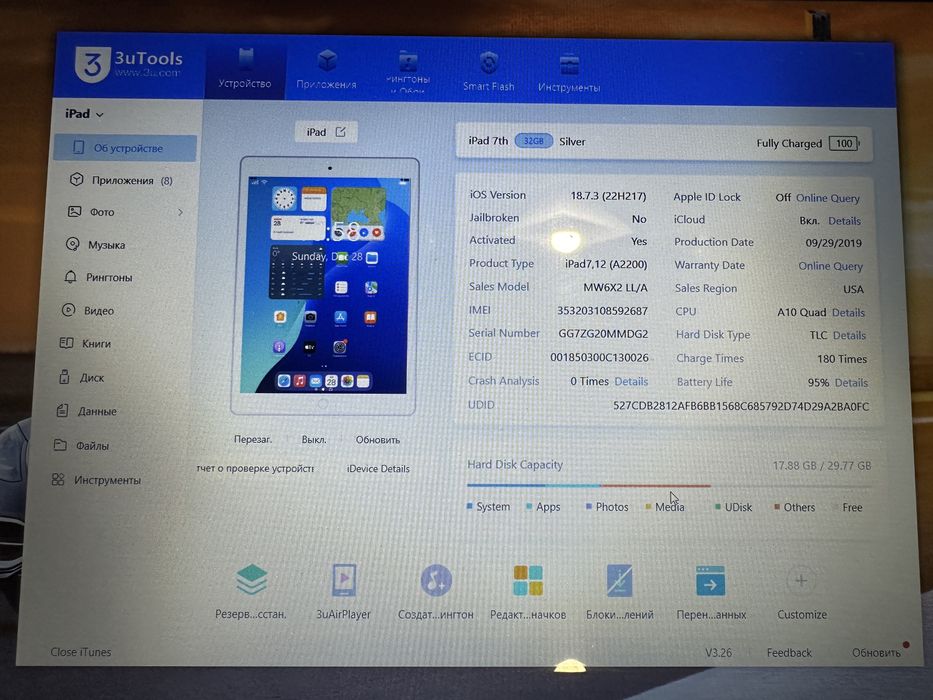The width and height of the screenshot is (933, 700).
Task: Open Hard Disk Type Details link
Action: [849, 336]
